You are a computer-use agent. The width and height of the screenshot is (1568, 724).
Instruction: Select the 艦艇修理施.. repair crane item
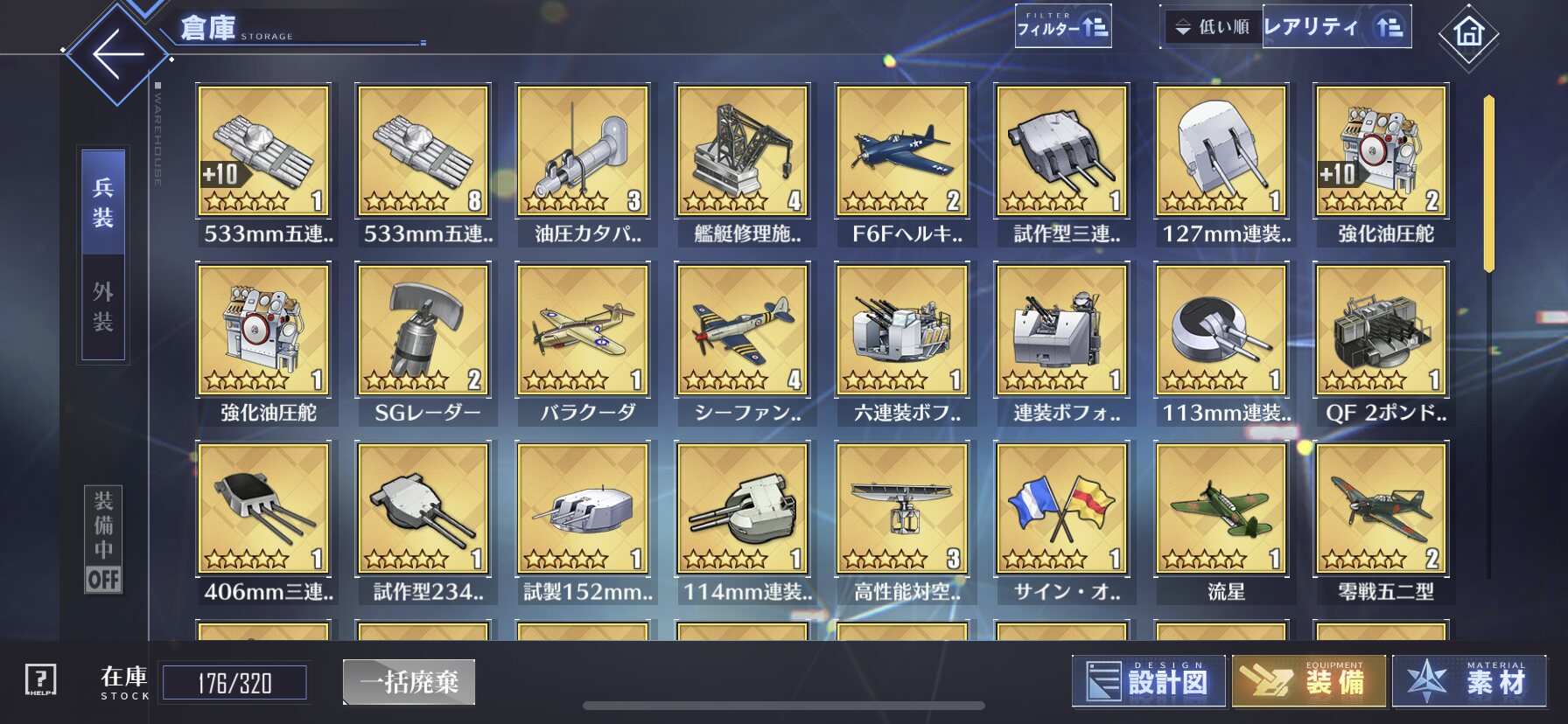pos(743,164)
